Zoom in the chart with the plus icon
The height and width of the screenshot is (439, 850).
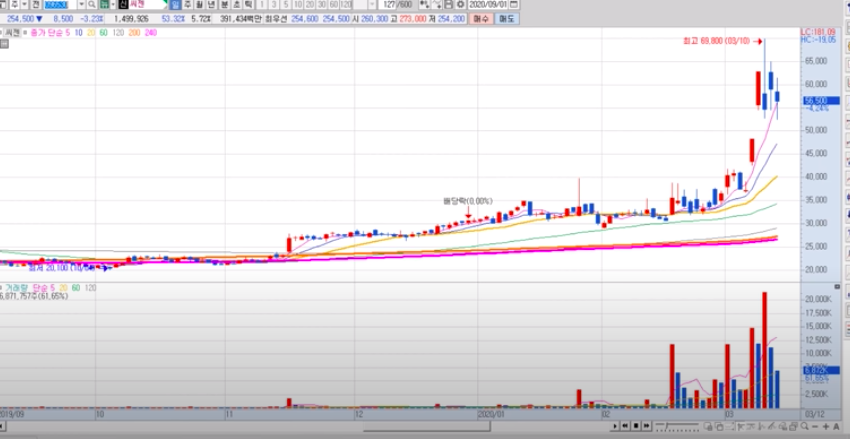point(826,426)
